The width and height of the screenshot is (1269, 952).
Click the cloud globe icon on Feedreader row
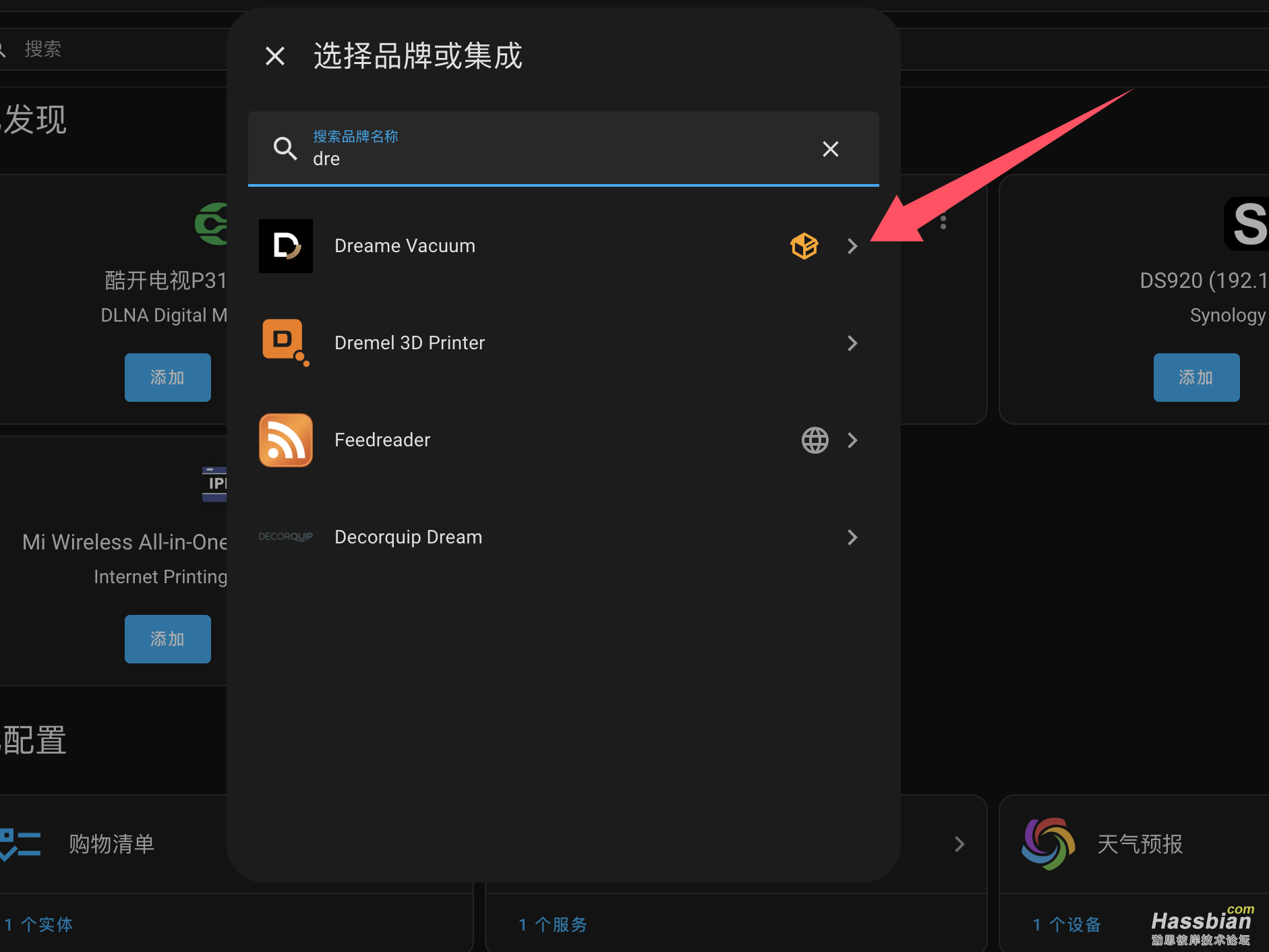coord(815,440)
